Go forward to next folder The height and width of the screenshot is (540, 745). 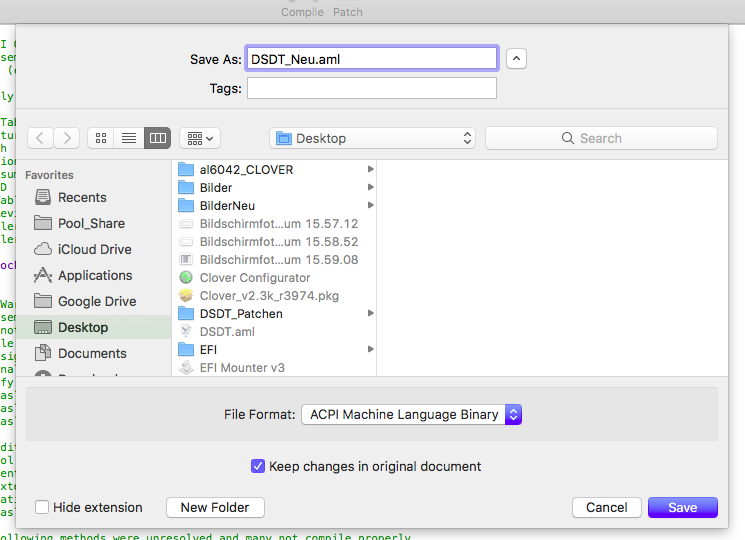pos(67,138)
